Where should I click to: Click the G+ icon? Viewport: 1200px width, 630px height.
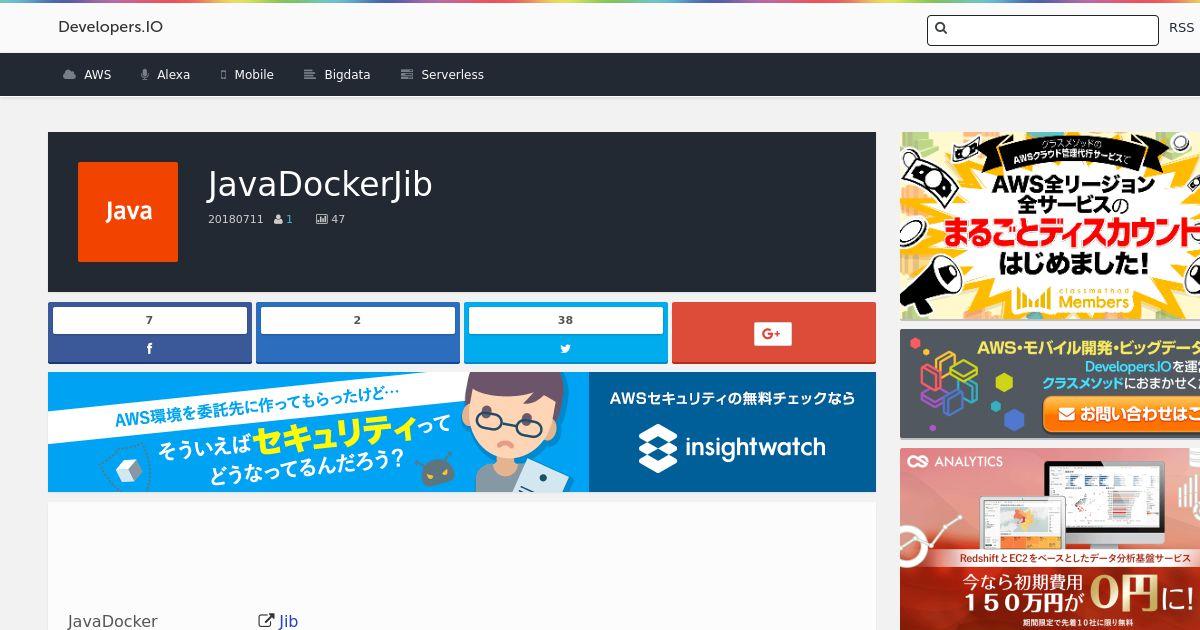pyautogui.click(x=772, y=333)
